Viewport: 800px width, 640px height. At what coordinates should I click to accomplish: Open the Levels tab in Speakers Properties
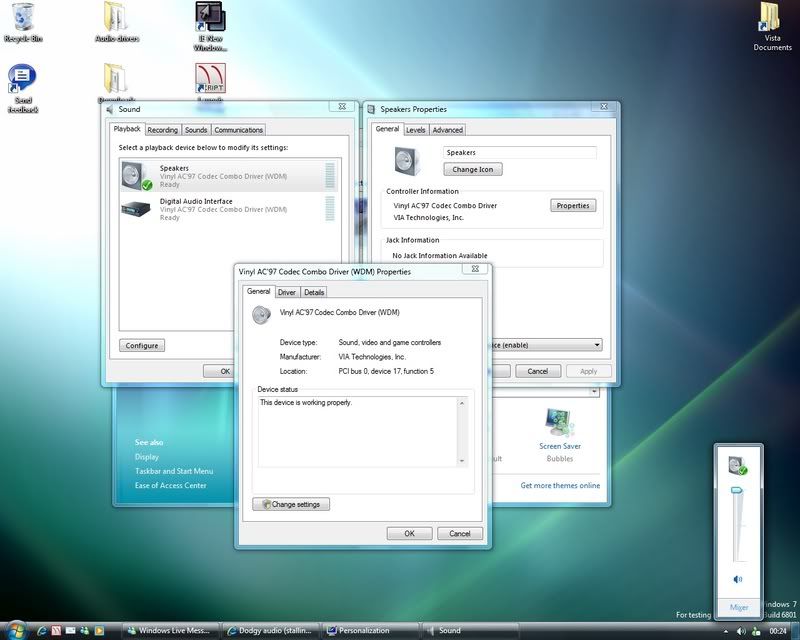coord(415,130)
